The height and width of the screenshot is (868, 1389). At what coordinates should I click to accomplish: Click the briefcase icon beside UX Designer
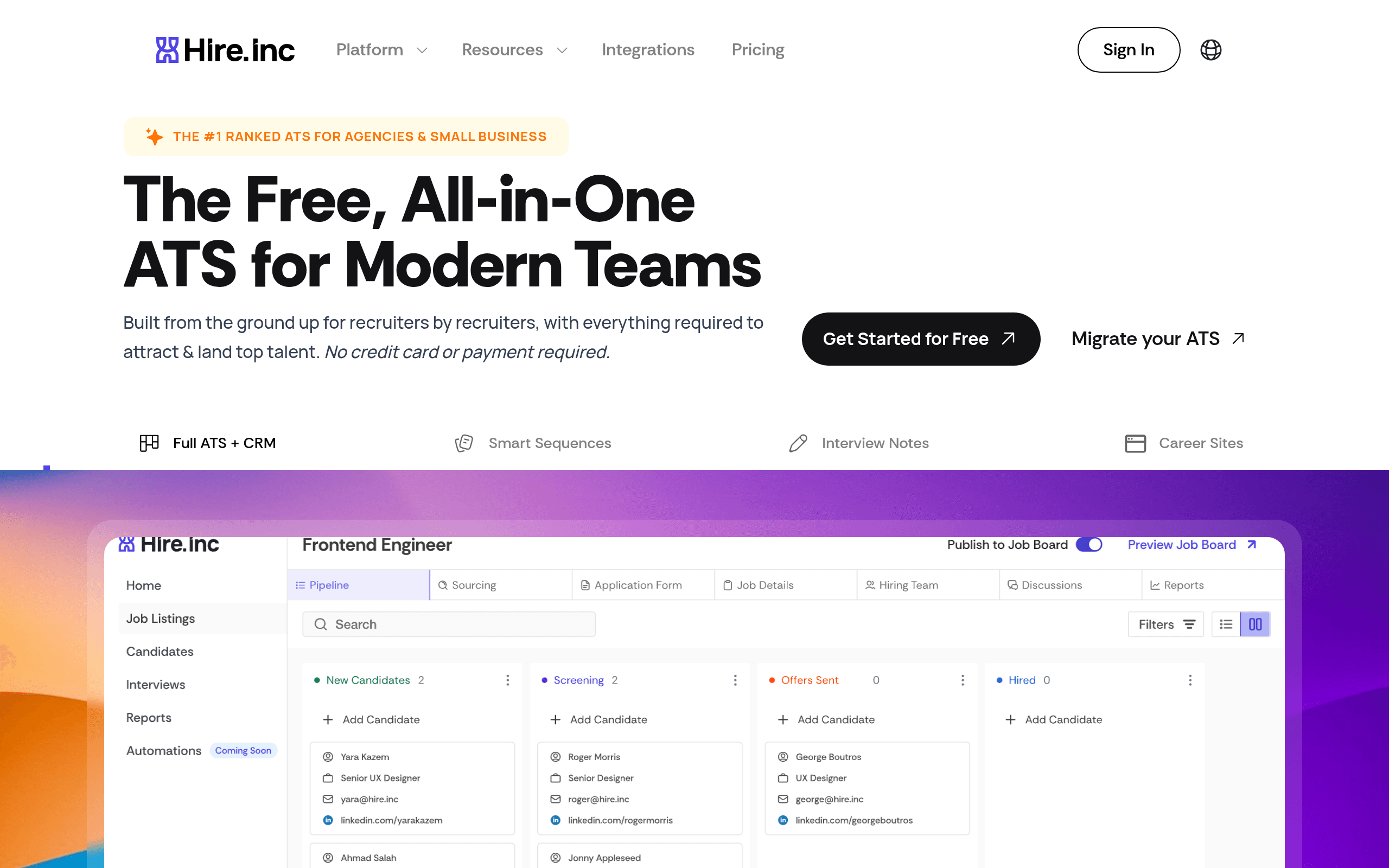tap(783, 778)
